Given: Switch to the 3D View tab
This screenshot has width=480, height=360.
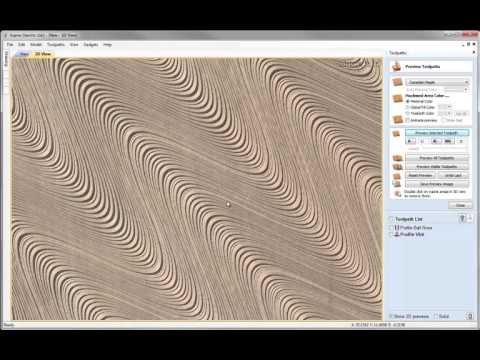Looking at the screenshot, I should pos(43,54).
